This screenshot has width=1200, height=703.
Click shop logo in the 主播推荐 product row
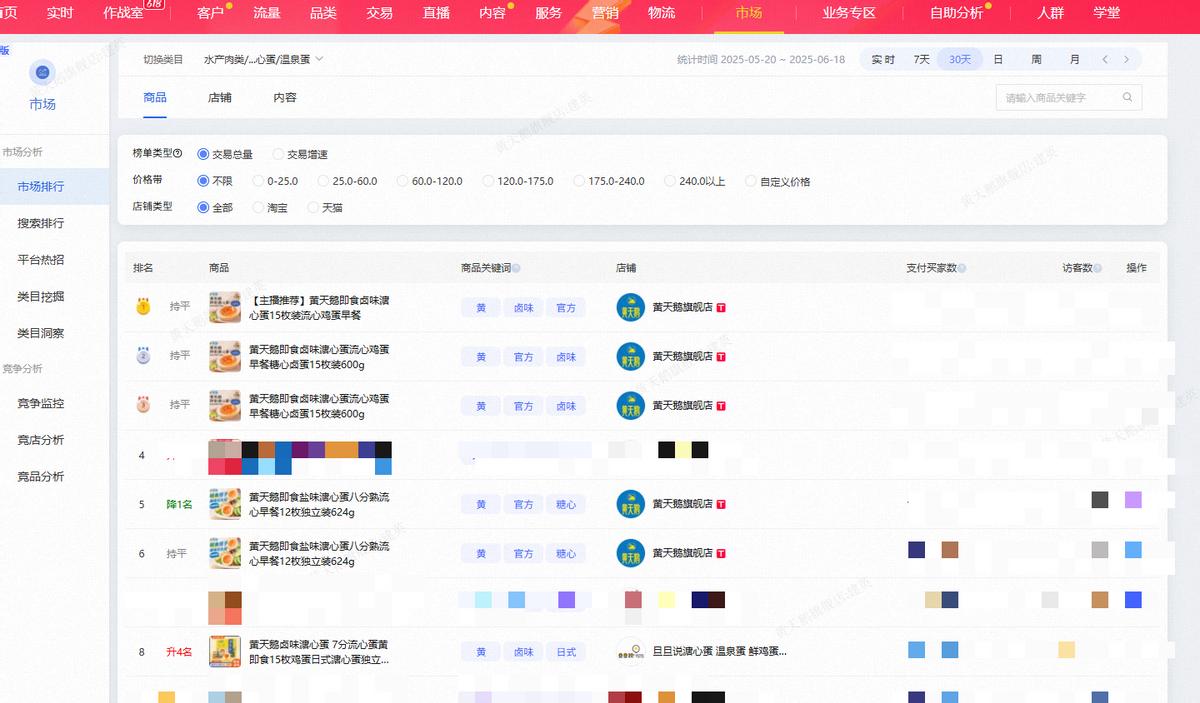pos(631,307)
